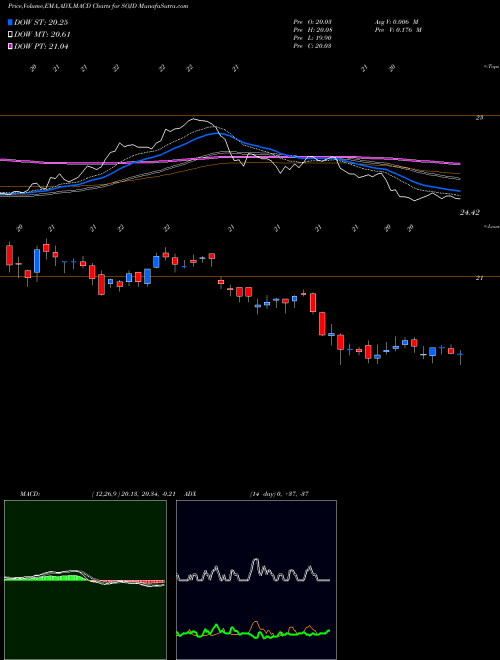Click the 'Pre C: 20.03' value

click(312, 46)
